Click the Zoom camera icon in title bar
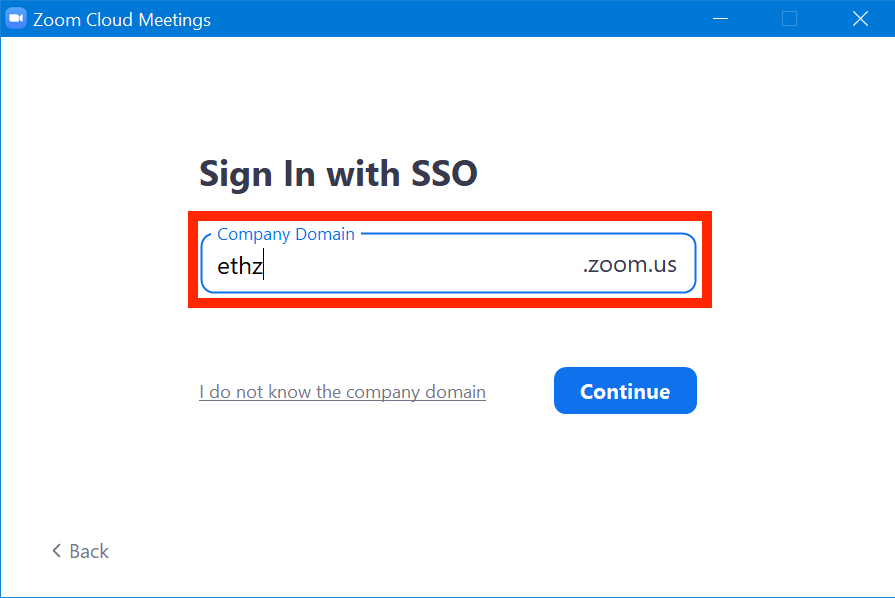This screenshot has width=895, height=598. (16, 18)
